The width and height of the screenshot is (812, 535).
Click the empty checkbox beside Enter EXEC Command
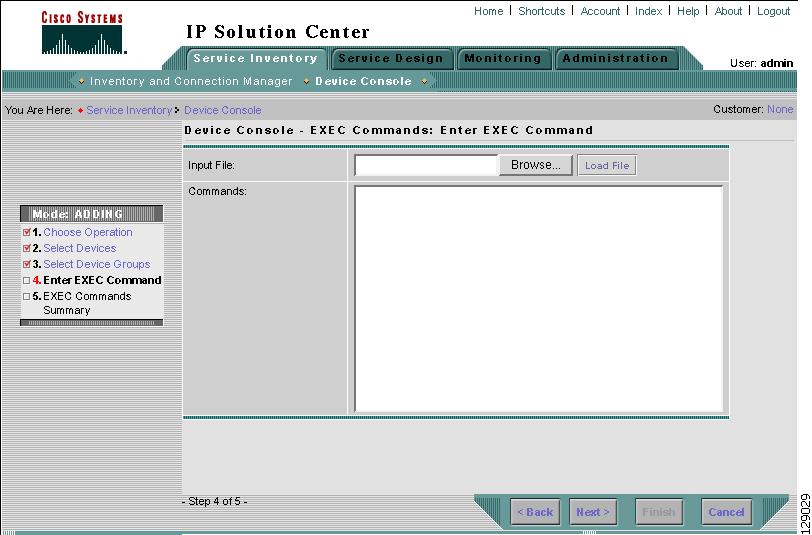click(27, 280)
